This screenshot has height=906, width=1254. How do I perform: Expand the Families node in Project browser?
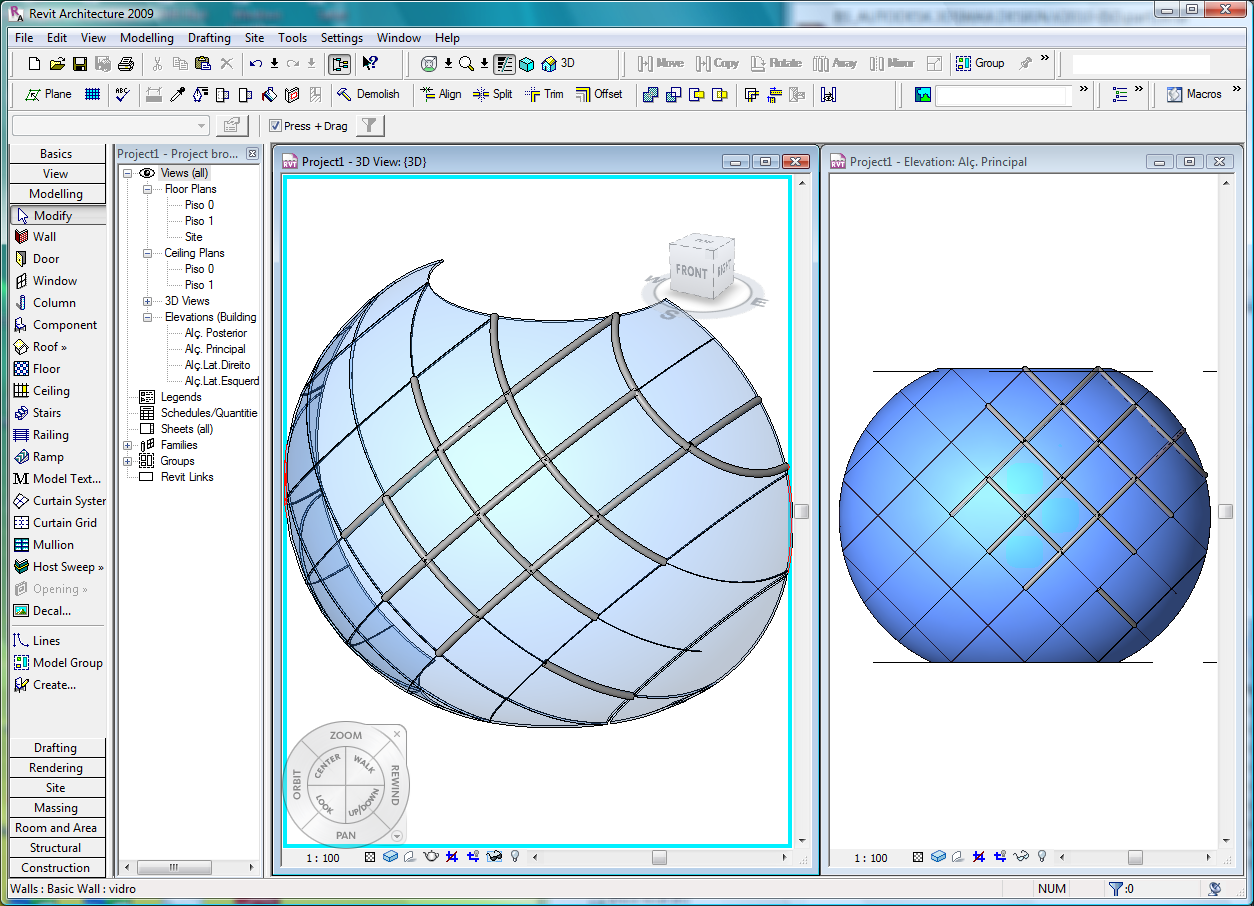point(128,445)
